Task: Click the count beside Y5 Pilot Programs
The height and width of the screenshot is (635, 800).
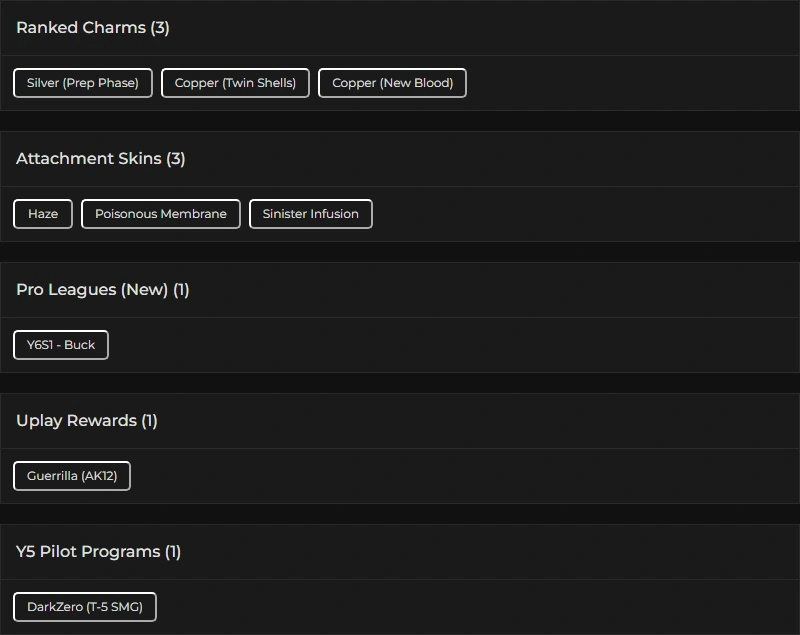Action: [x=173, y=552]
